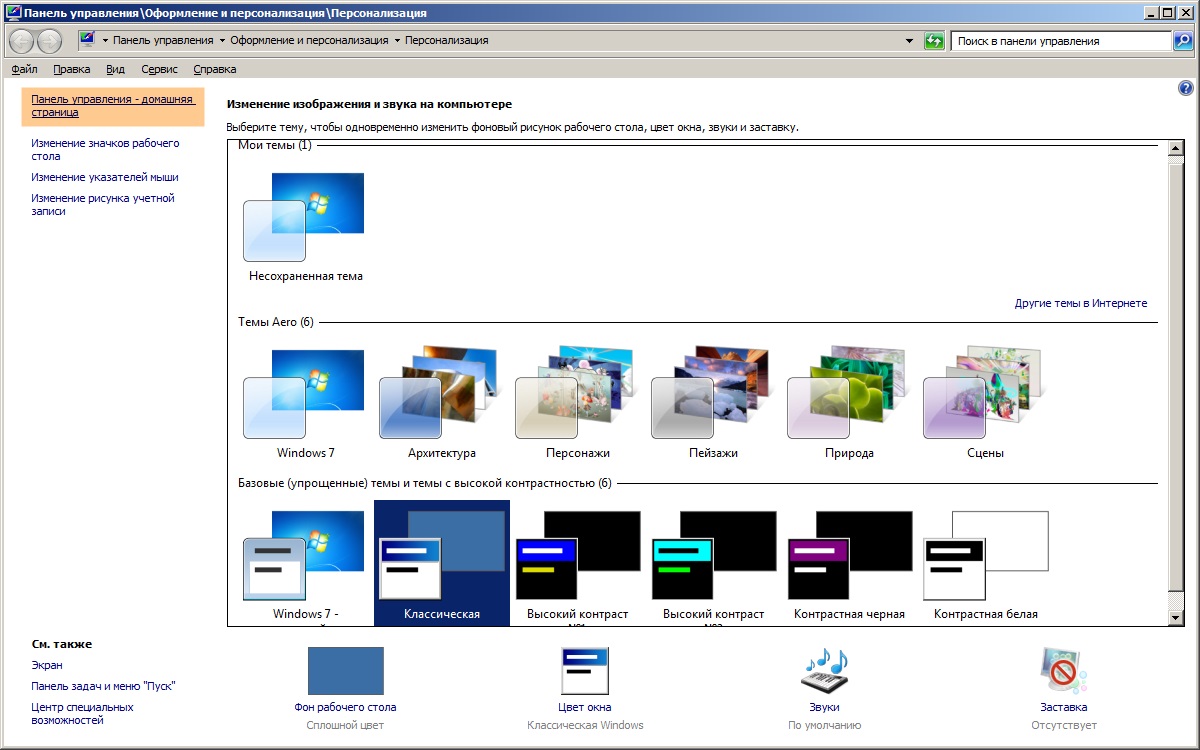This screenshot has height=750, width=1200.
Task: Click the Back navigation arrow
Action: pyautogui.click(x=21, y=41)
